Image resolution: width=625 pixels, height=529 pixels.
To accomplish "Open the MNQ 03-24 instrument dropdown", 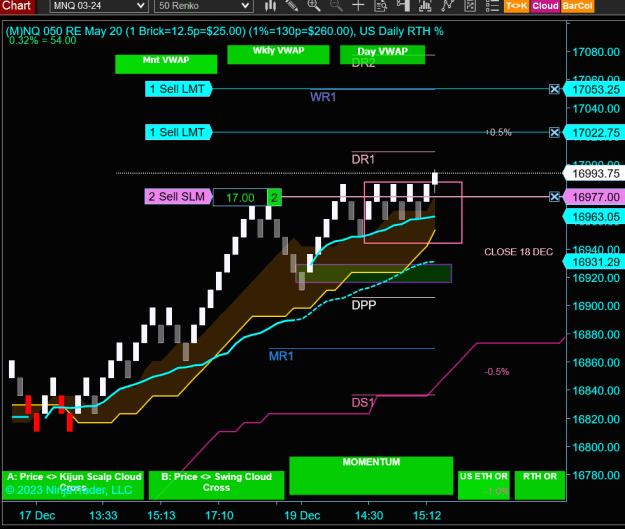I will (99, 6).
